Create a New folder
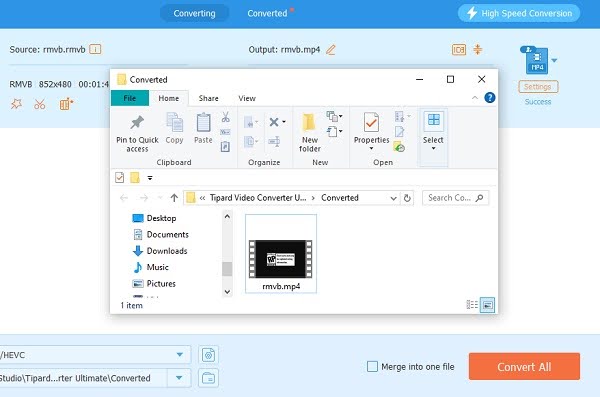 [x=309, y=133]
